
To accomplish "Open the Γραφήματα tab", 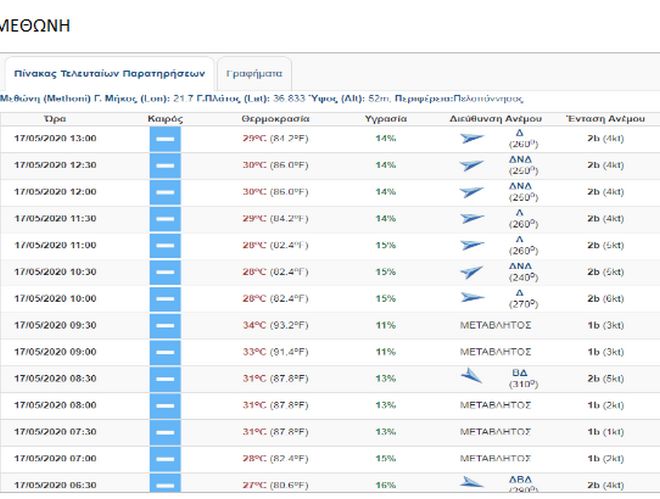I will point(255,73).
